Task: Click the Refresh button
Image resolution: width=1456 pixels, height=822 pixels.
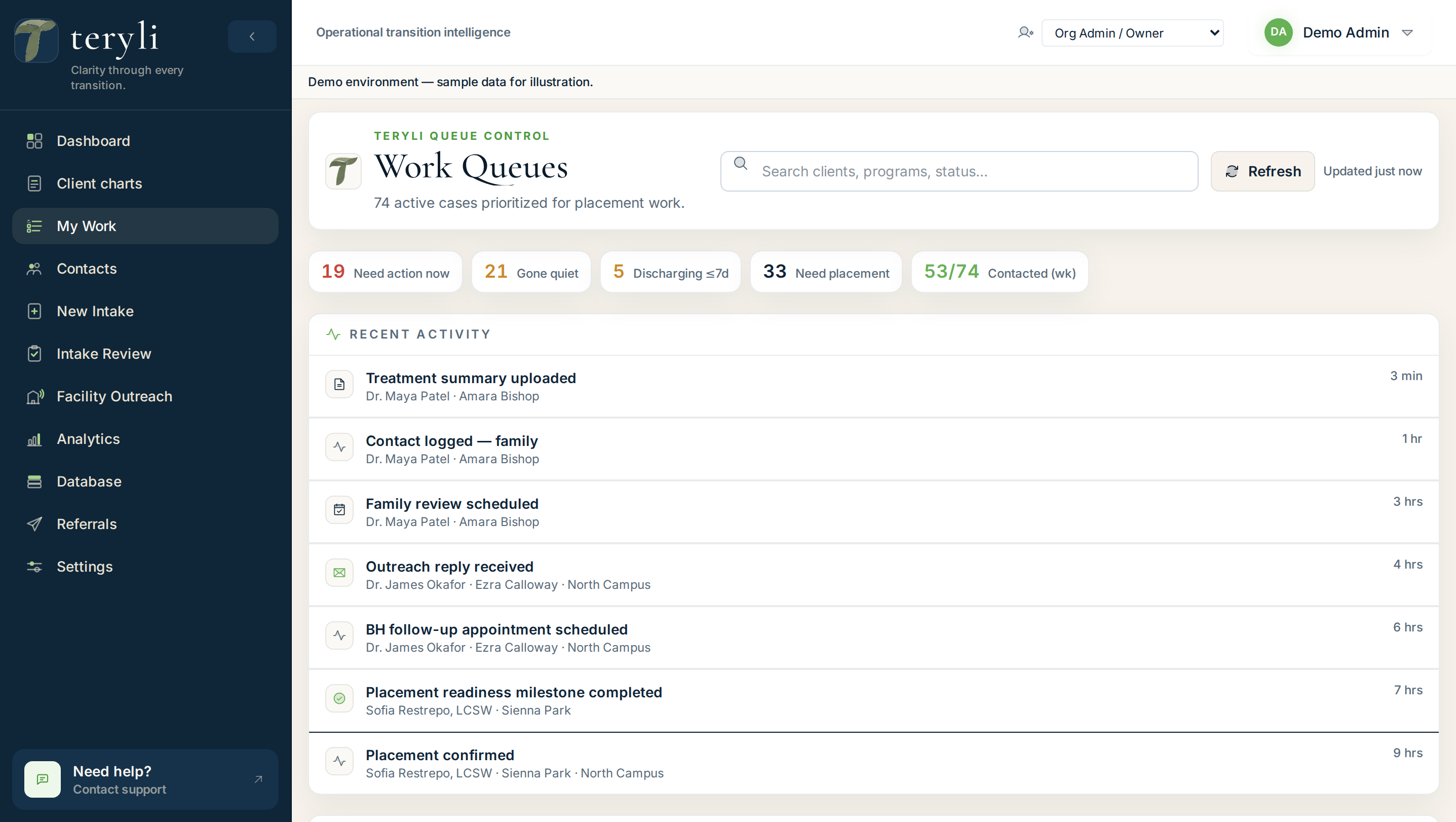Action: 1262,171
